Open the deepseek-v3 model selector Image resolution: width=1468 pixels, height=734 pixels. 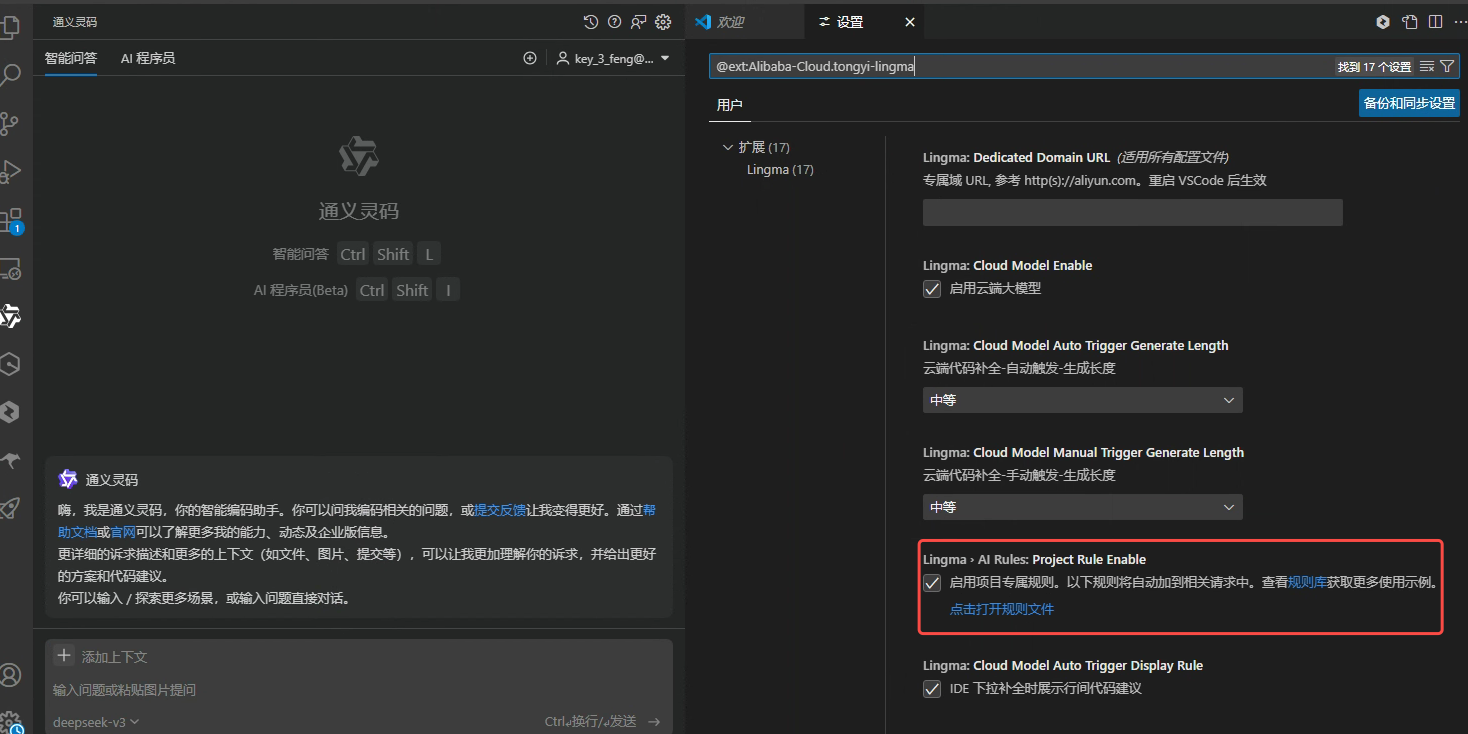tap(96, 721)
